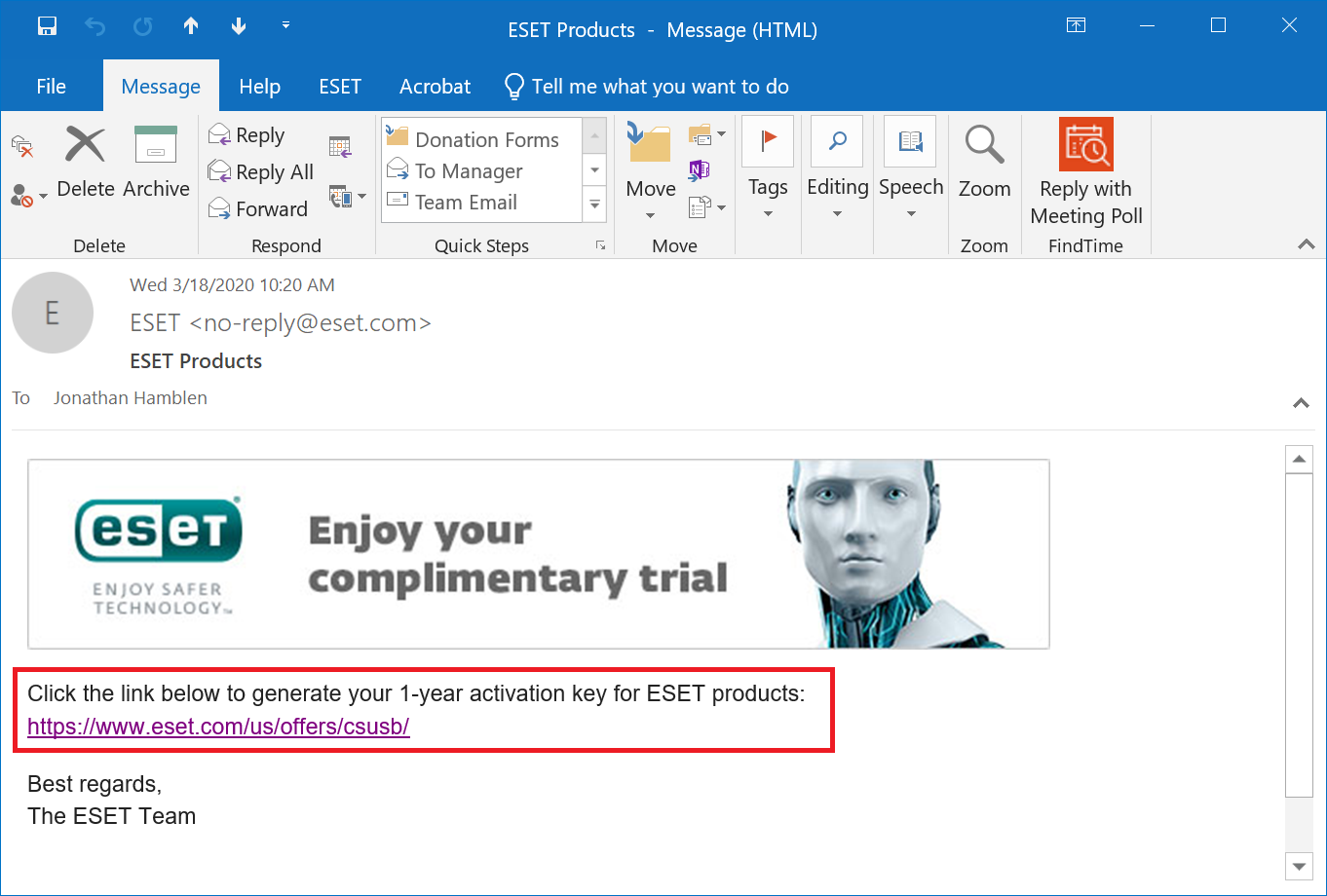The width and height of the screenshot is (1327, 896).
Task: Click the Undo arrow in the title bar
Action: 95,27
